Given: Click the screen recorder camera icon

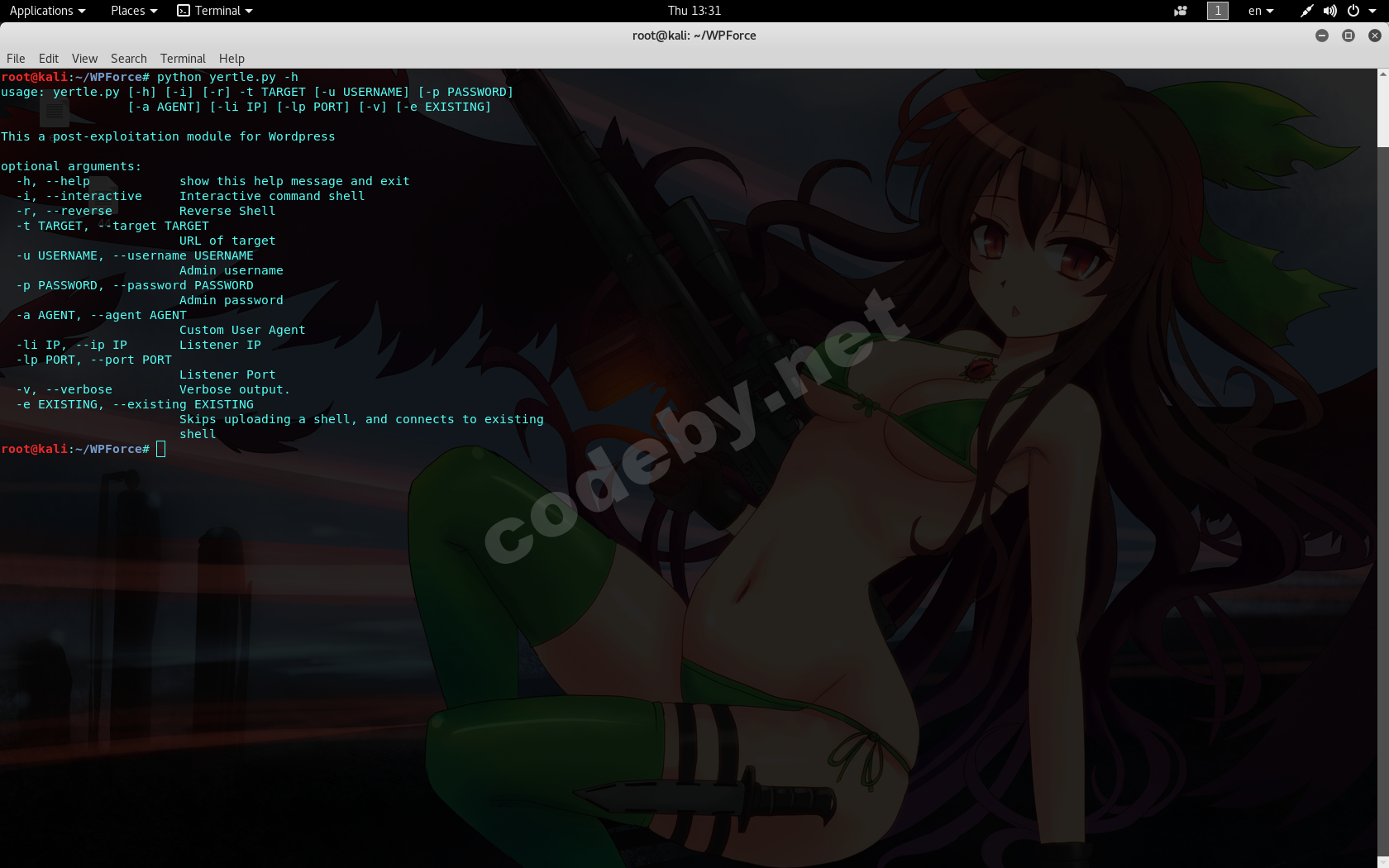Looking at the screenshot, I should (x=1181, y=11).
